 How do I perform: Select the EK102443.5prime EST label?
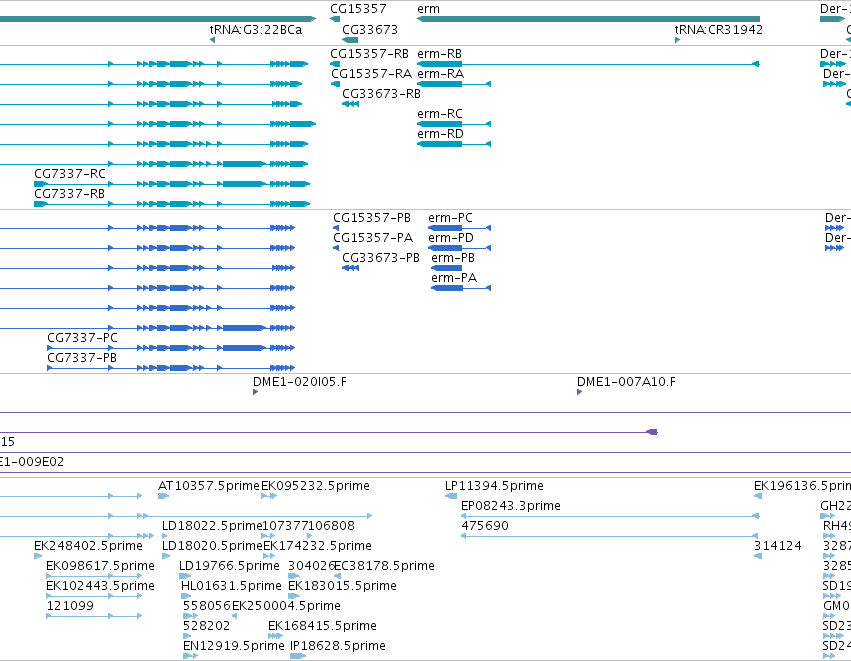pos(100,586)
